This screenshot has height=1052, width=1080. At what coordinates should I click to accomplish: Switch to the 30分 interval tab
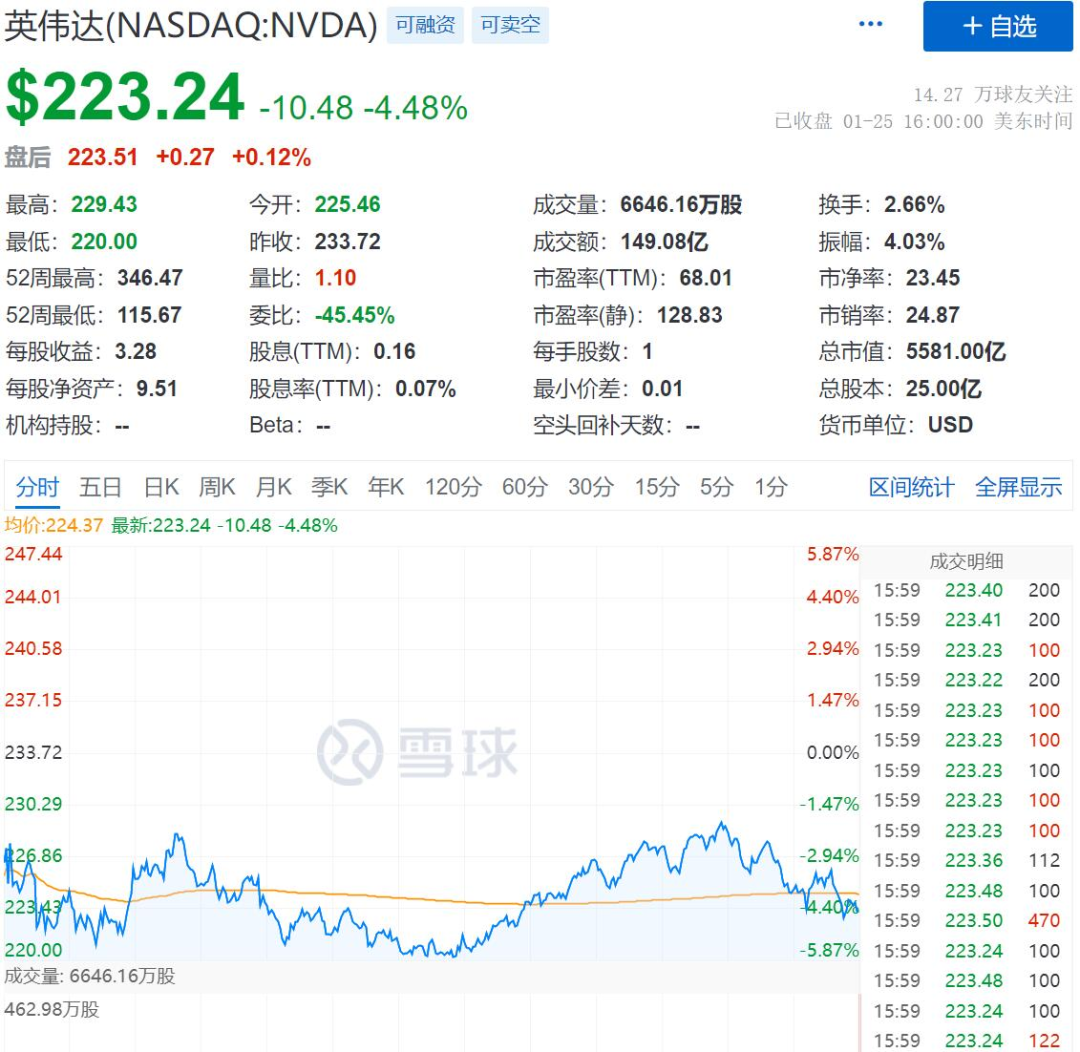click(591, 487)
